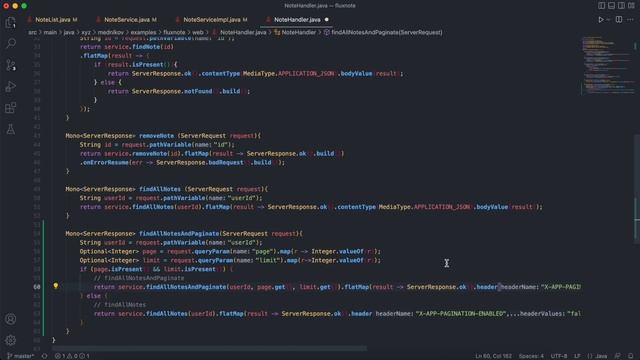Open the Testing flask view
The width and height of the screenshot is (640, 360).
[x=11, y=129]
